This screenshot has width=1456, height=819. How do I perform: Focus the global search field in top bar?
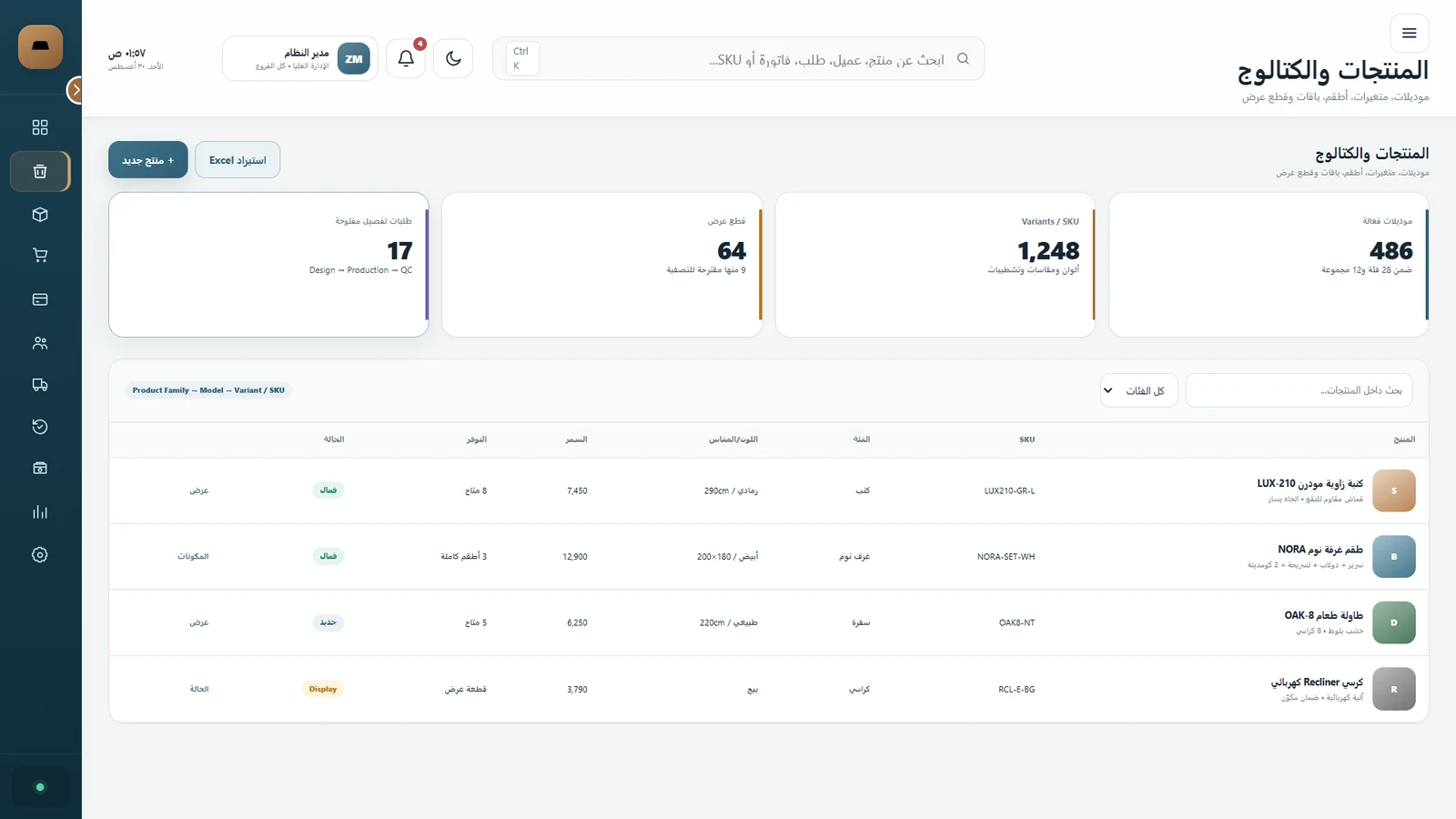pos(738,59)
